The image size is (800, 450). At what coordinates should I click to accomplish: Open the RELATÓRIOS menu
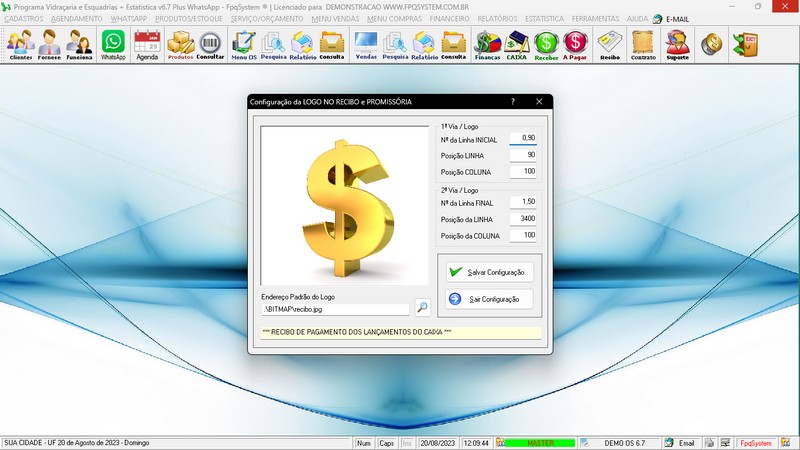[498, 19]
